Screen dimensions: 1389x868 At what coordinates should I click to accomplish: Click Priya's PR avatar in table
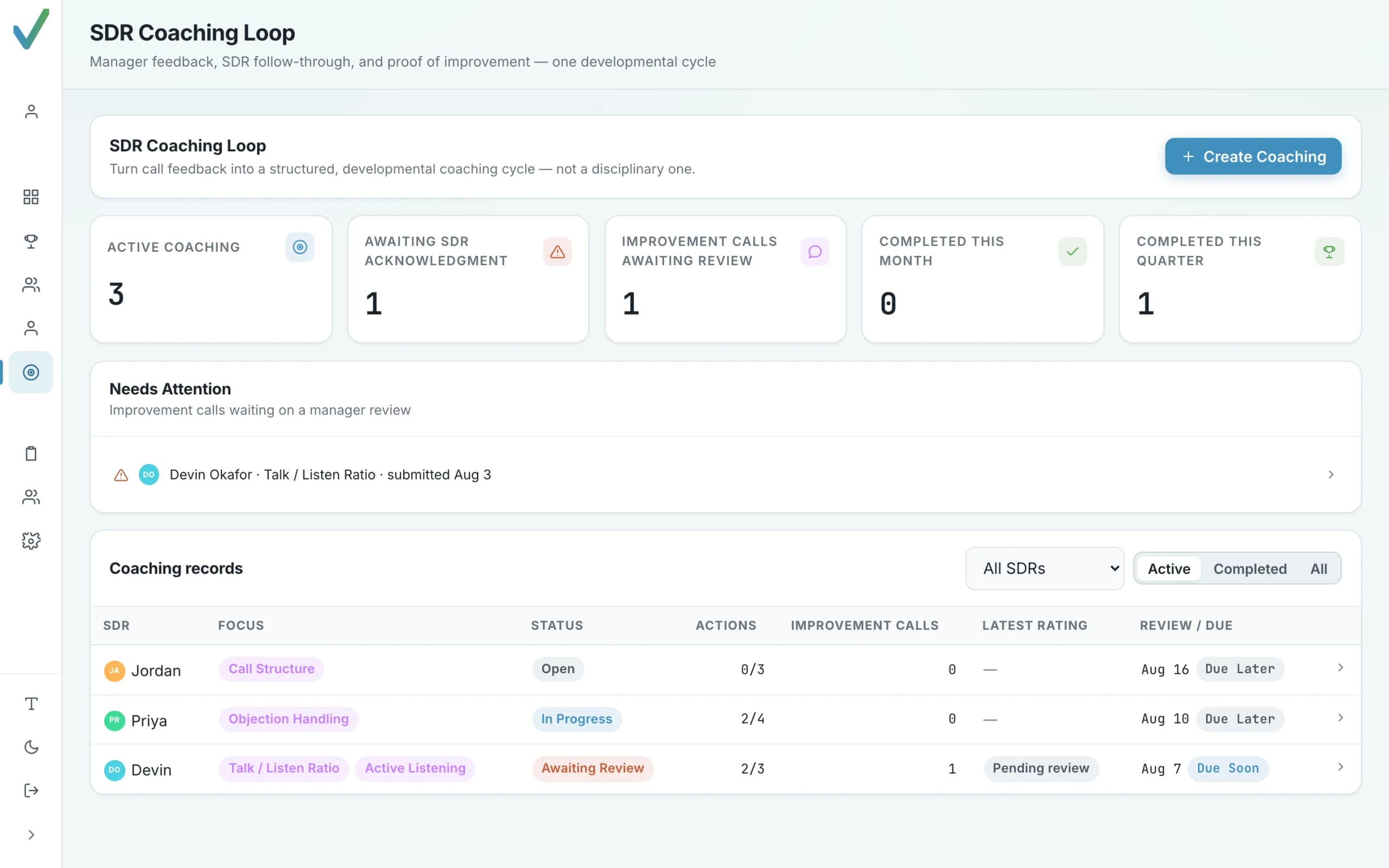click(x=114, y=720)
